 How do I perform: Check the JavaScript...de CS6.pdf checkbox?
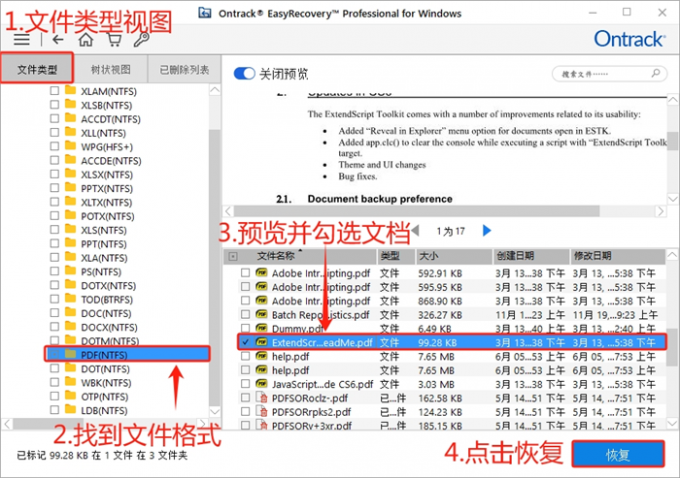pyautogui.click(x=245, y=384)
